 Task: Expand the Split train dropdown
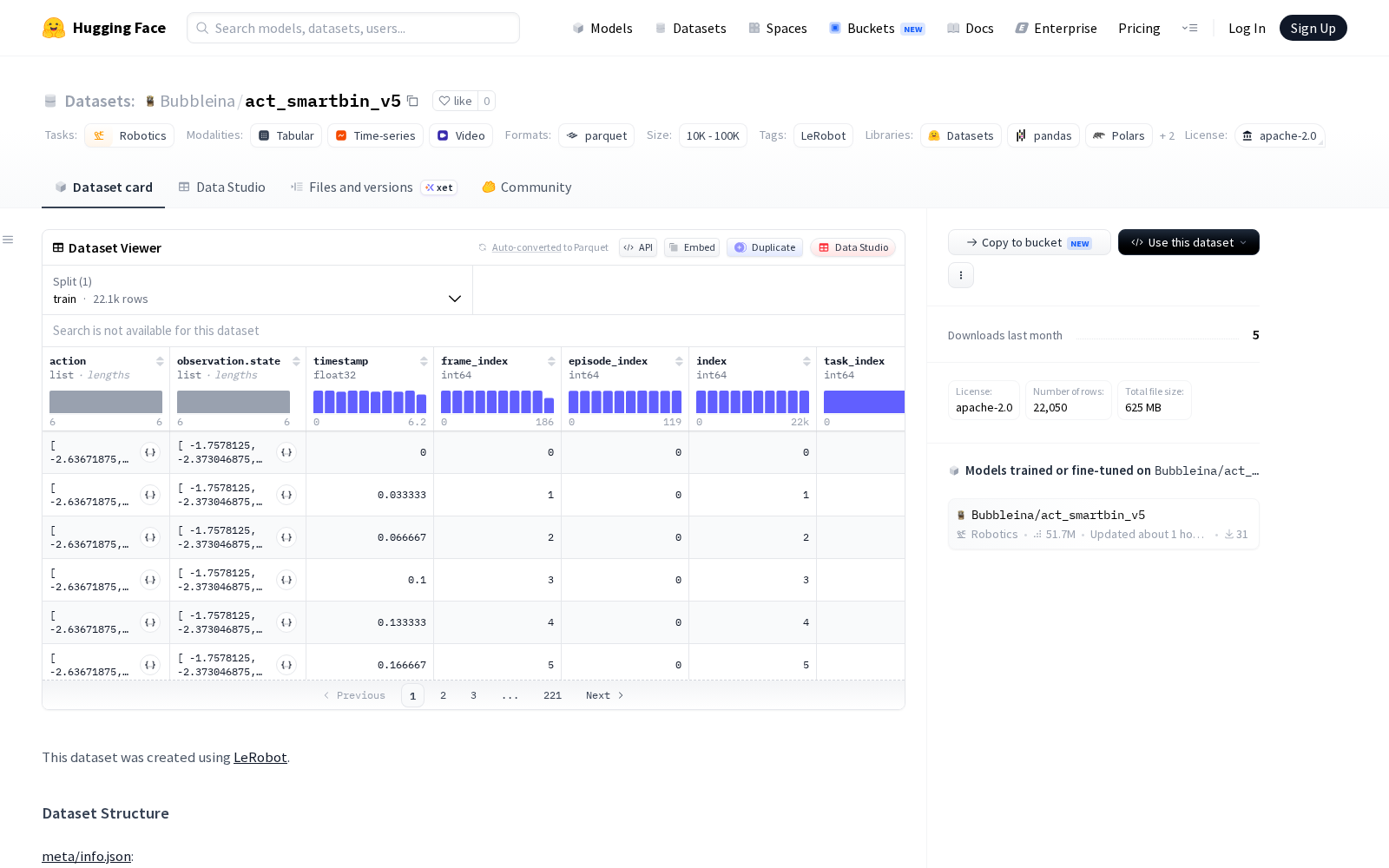[257, 290]
